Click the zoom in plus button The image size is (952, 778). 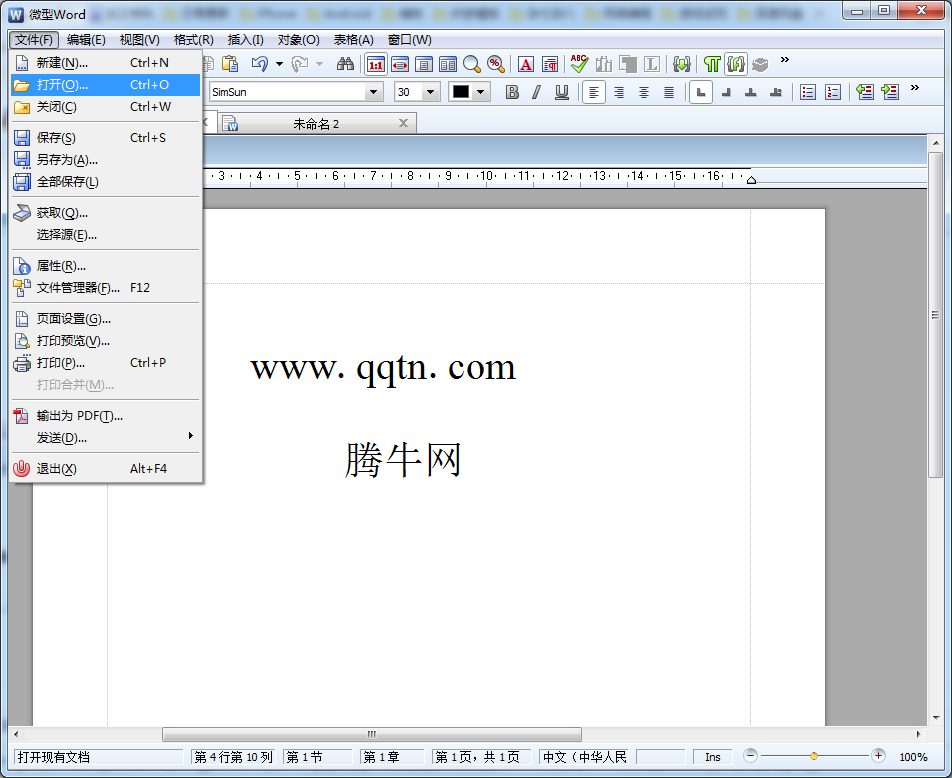tap(878, 756)
